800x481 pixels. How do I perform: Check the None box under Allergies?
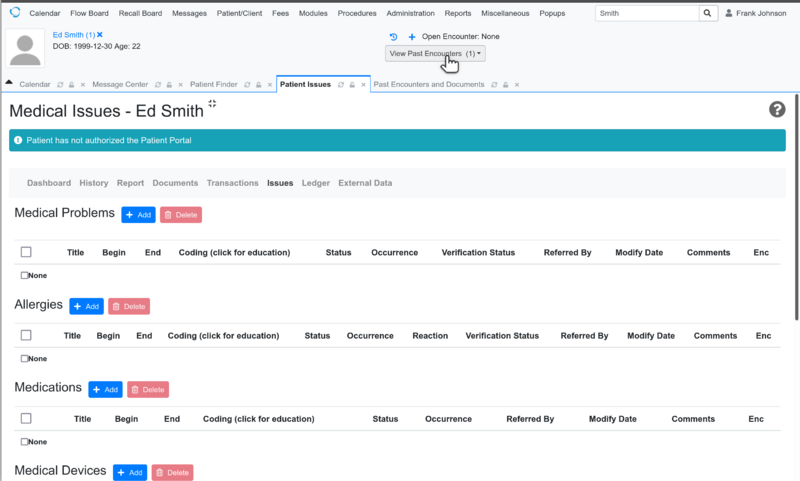(24, 359)
